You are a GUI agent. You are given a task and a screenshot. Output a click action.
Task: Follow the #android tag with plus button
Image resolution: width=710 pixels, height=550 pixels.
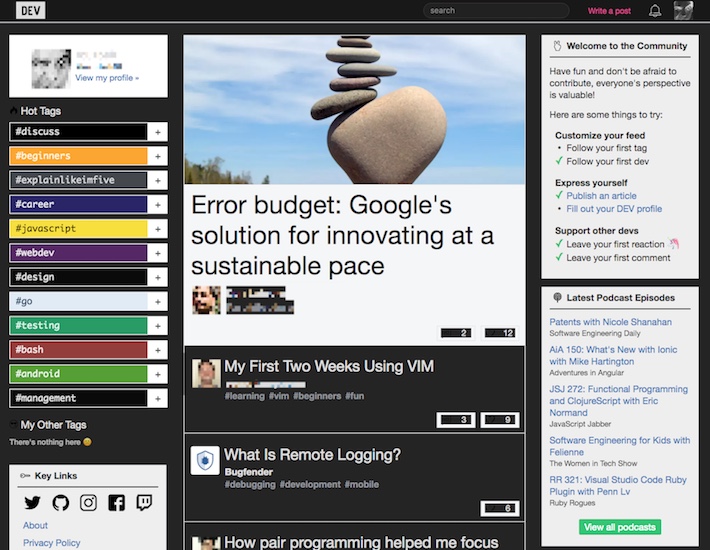pos(158,374)
